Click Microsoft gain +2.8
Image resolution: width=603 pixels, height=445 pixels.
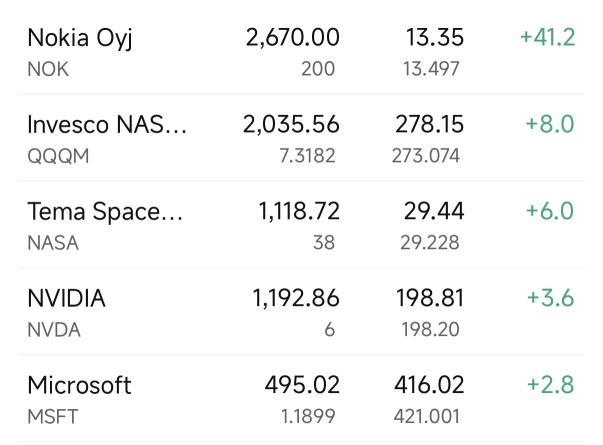(551, 385)
